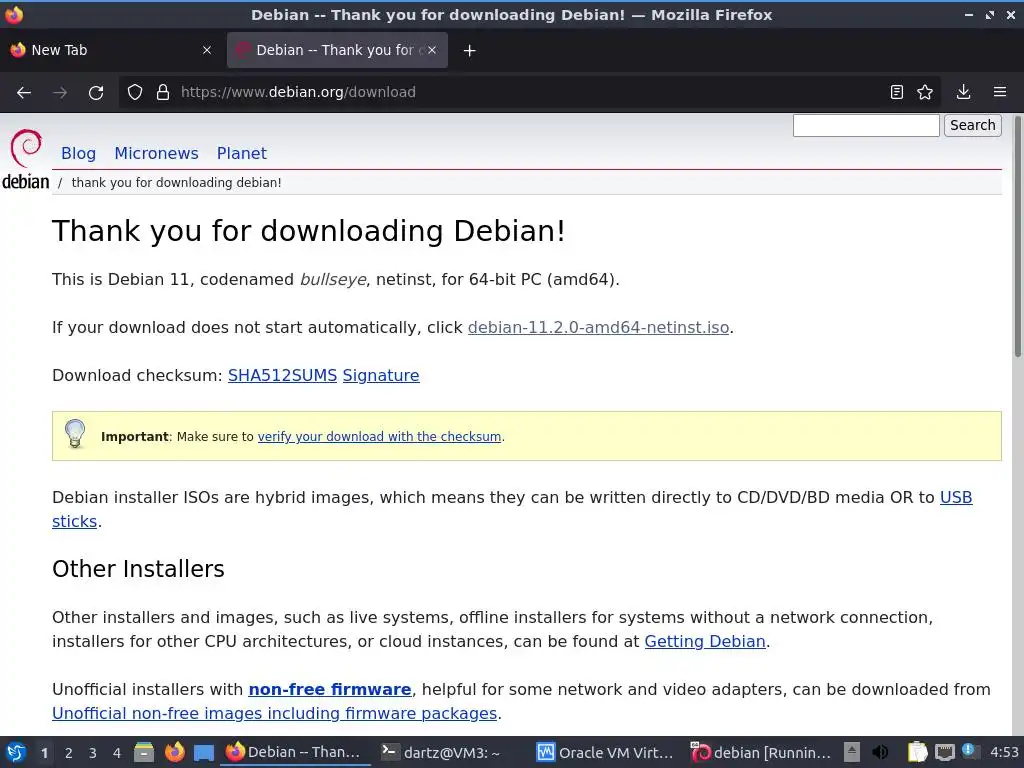
Task: Switch to workspace 3 on the taskbar
Action: click(93, 753)
